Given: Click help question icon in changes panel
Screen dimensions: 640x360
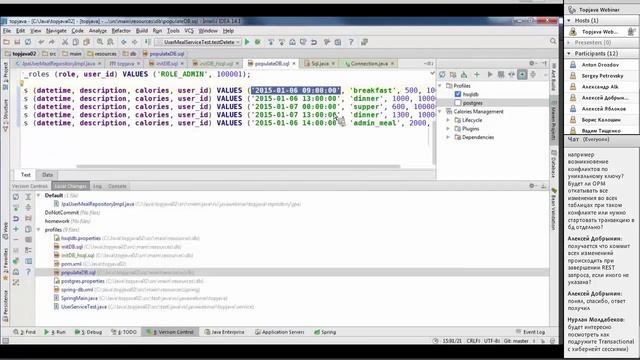Looking at the screenshot, I should click(x=28, y=271).
